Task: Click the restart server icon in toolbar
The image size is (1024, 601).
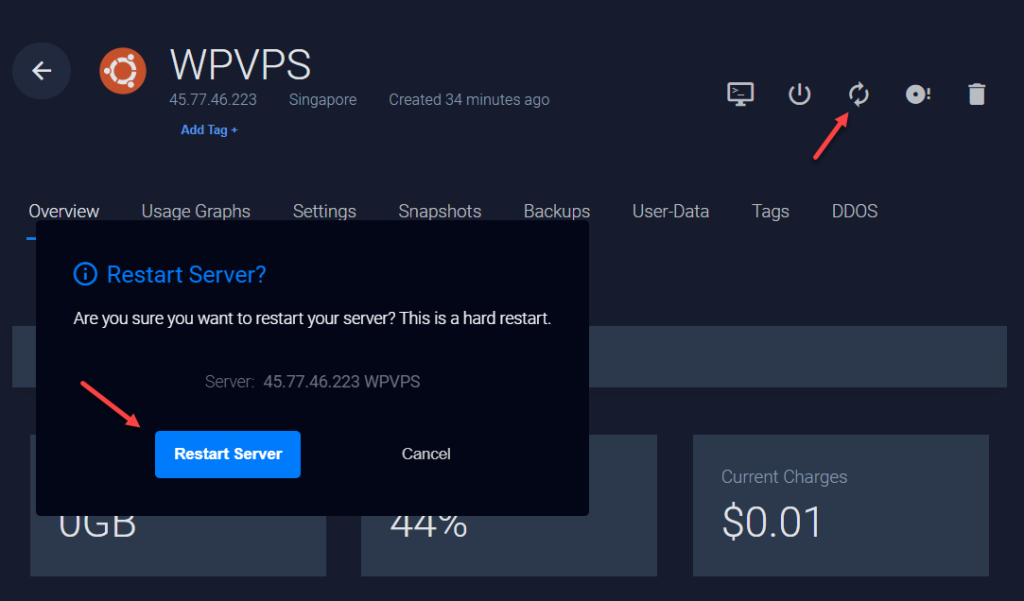Action: pos(858,93)
